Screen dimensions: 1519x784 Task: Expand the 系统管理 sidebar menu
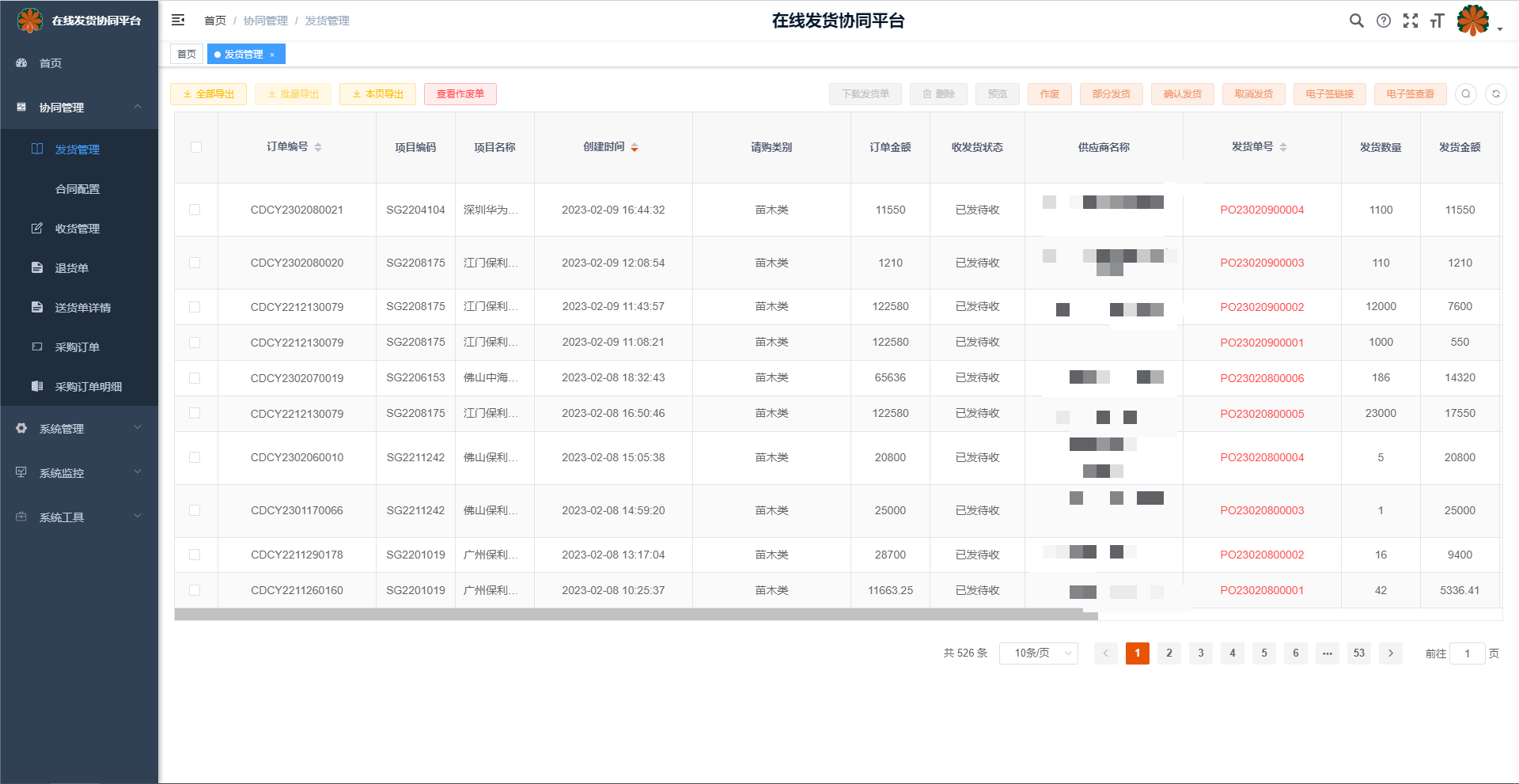(x=79, y=429)
